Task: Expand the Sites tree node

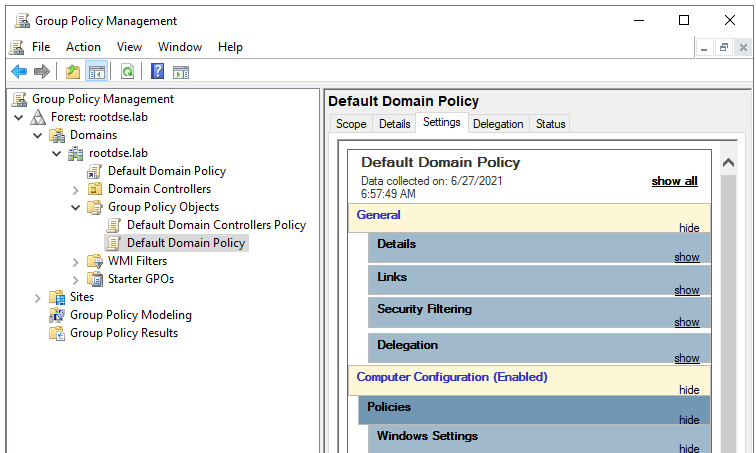Action: 38,298
